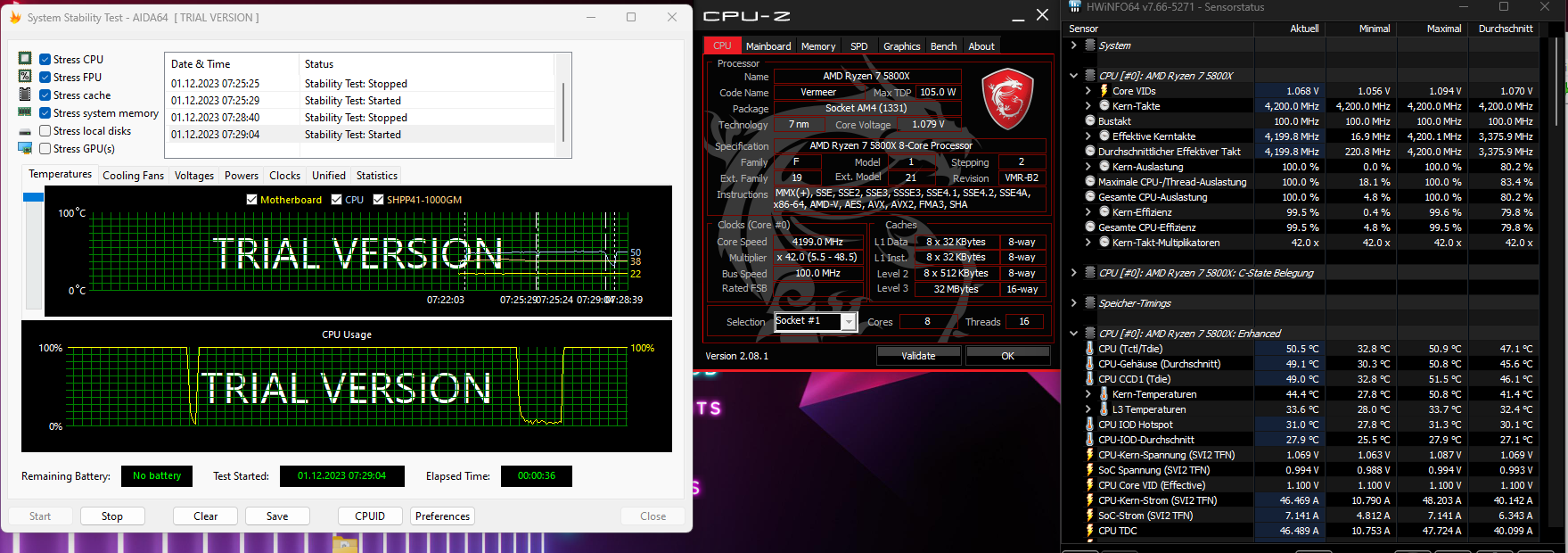Open Preferences in AIDA64 stability test
This screenshot has width=1568, height=553.
coord(442,516)
